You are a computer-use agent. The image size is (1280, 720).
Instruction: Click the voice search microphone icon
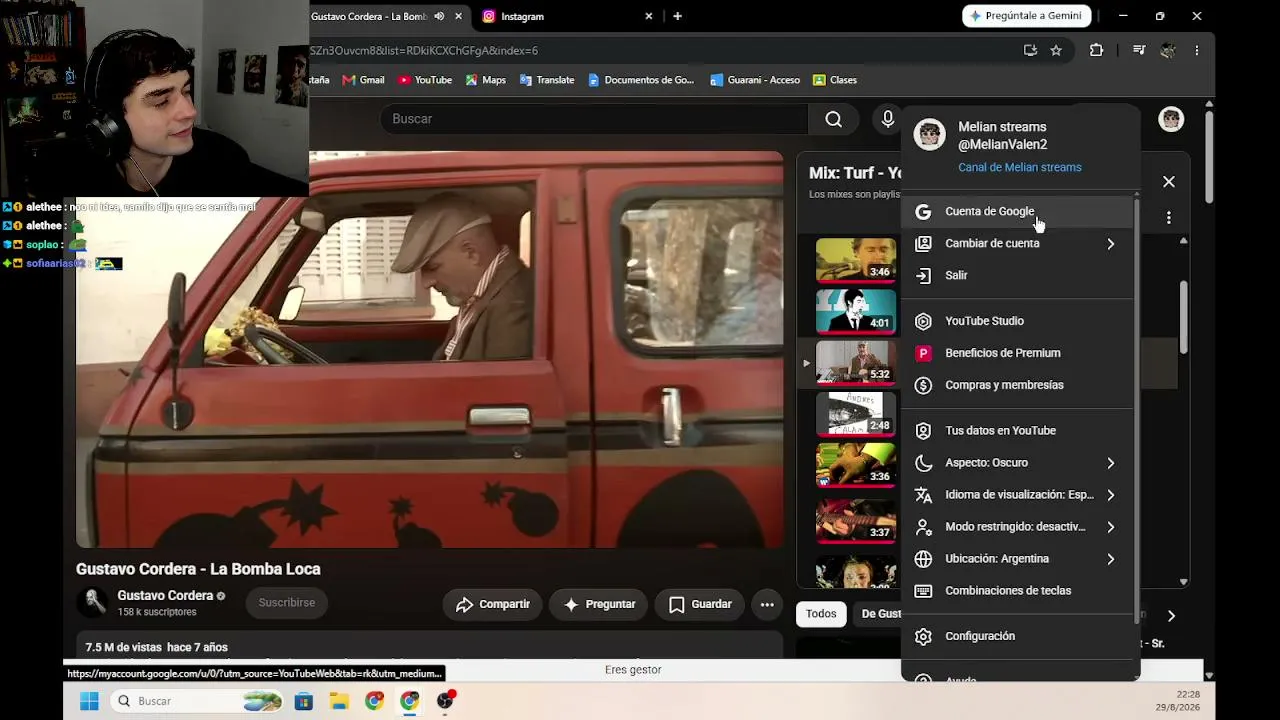tap(887, 119)
